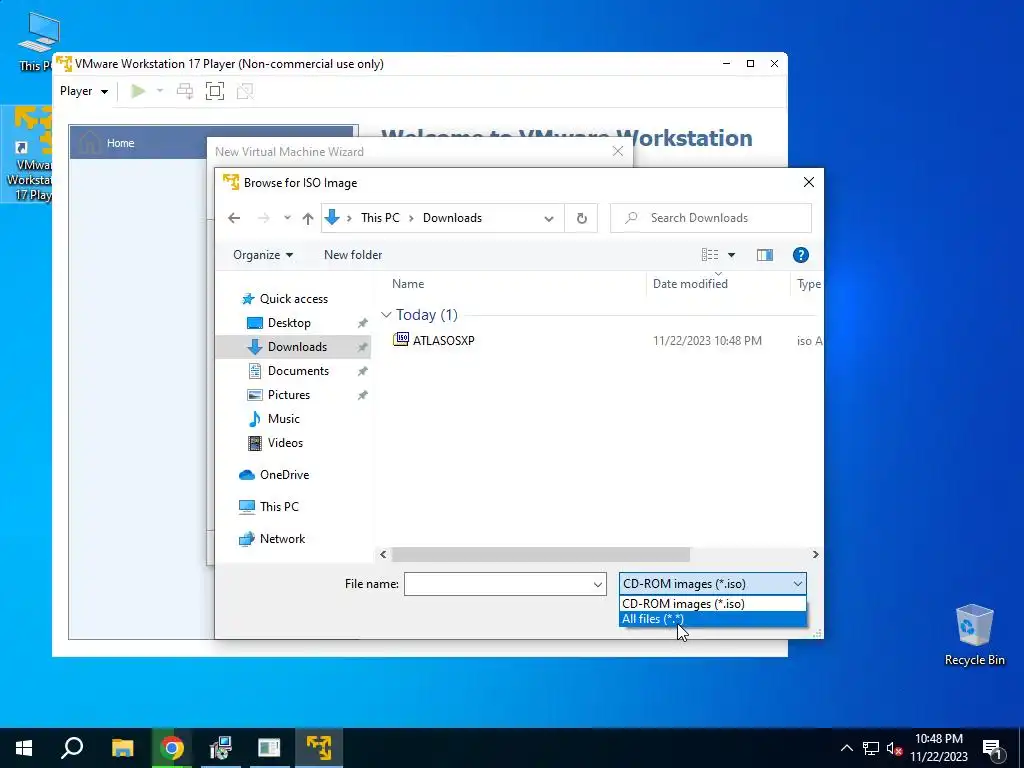Open the Player menu in VMware
Screen dimensions: 1024x768
(84, 91)
